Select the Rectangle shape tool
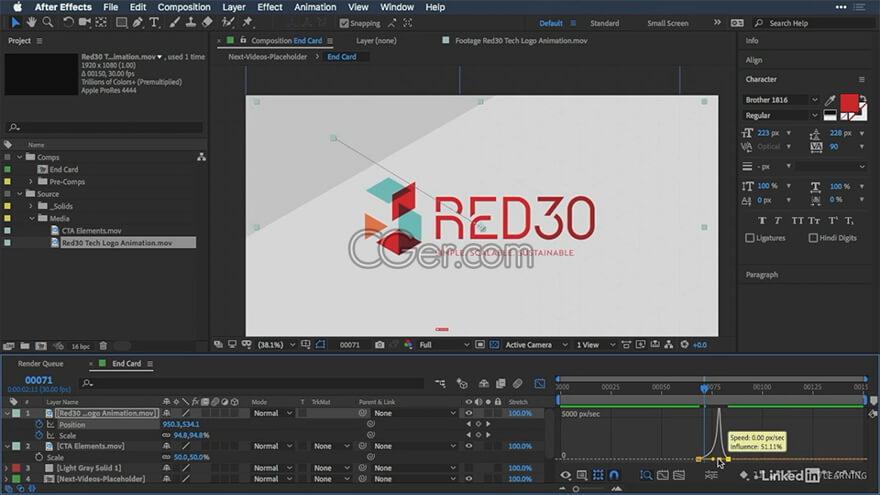This screenshot has height=495, width=880. tap(121, 22)
